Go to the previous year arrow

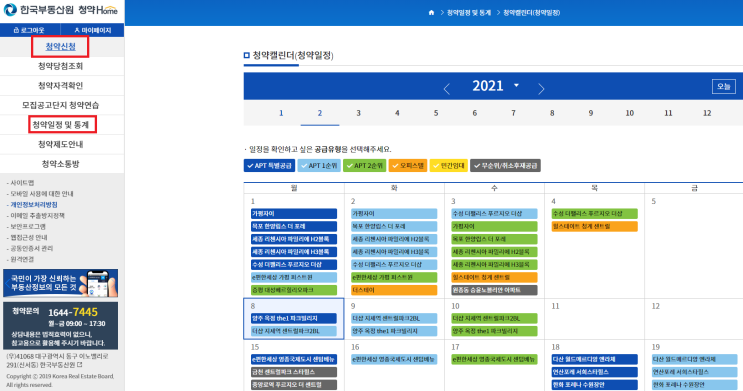[446, 88]
